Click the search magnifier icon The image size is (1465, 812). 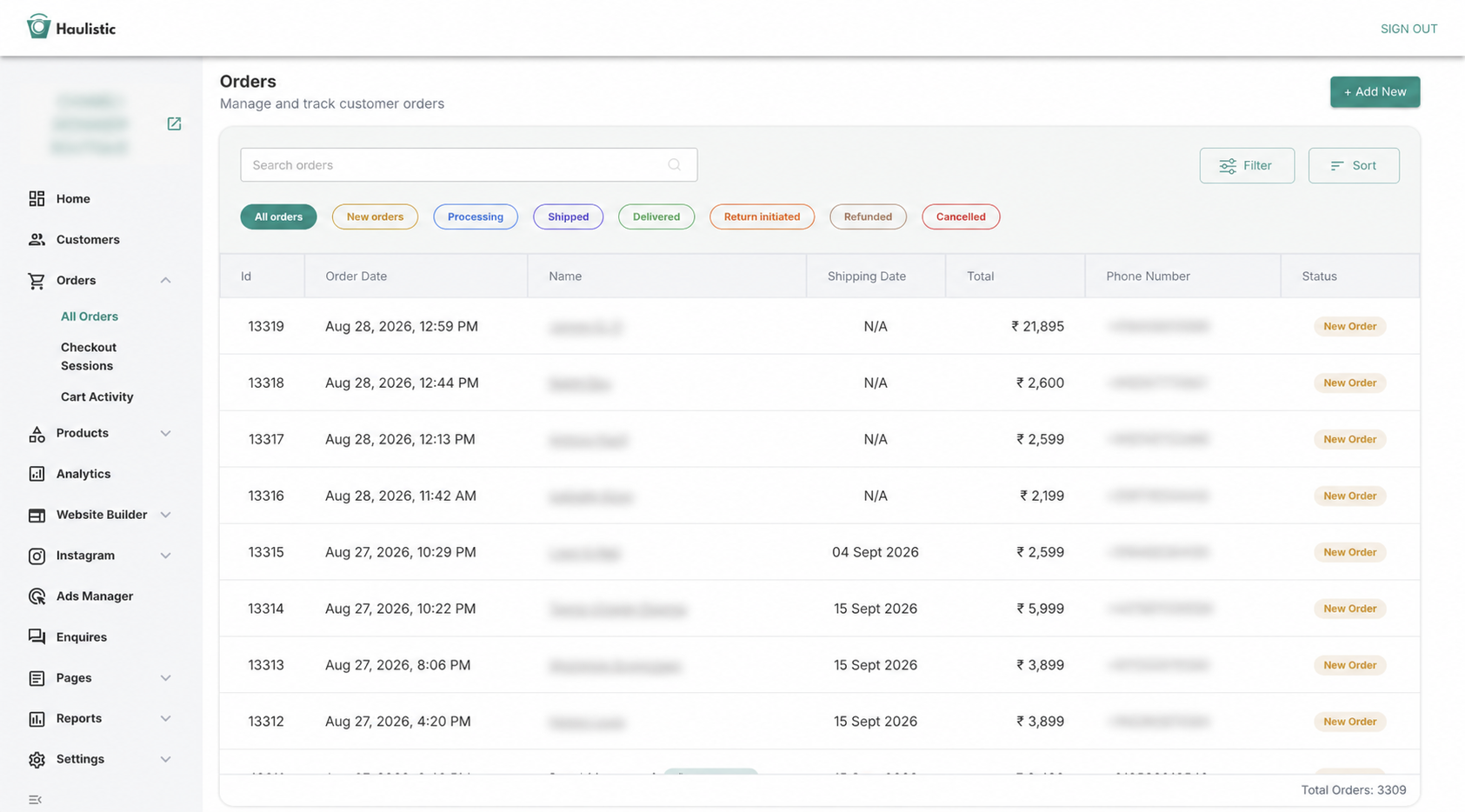click(x=674, y=164)
